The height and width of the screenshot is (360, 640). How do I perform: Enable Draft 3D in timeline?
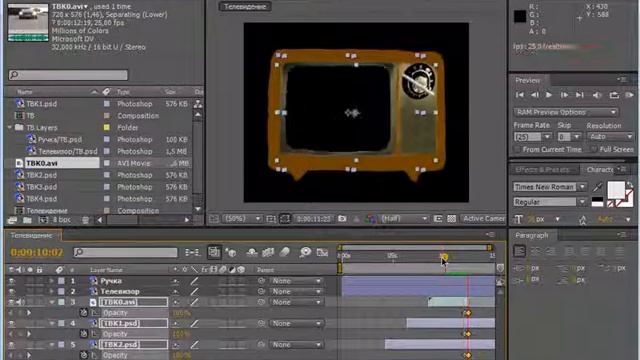(x=231, y=253)
